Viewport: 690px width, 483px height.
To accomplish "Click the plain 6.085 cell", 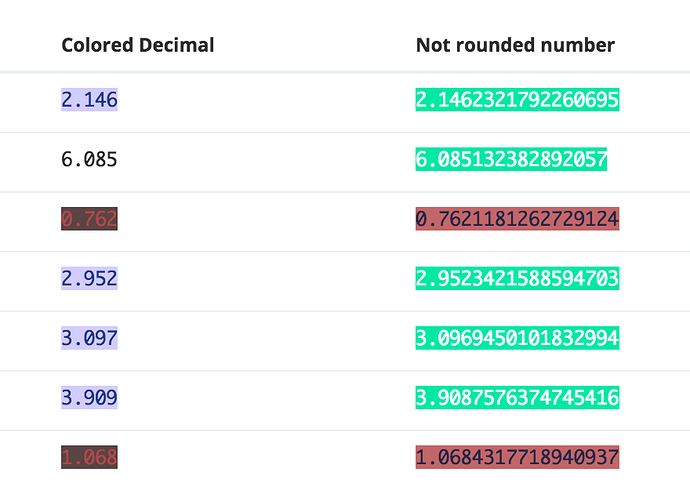I will 89,159.
